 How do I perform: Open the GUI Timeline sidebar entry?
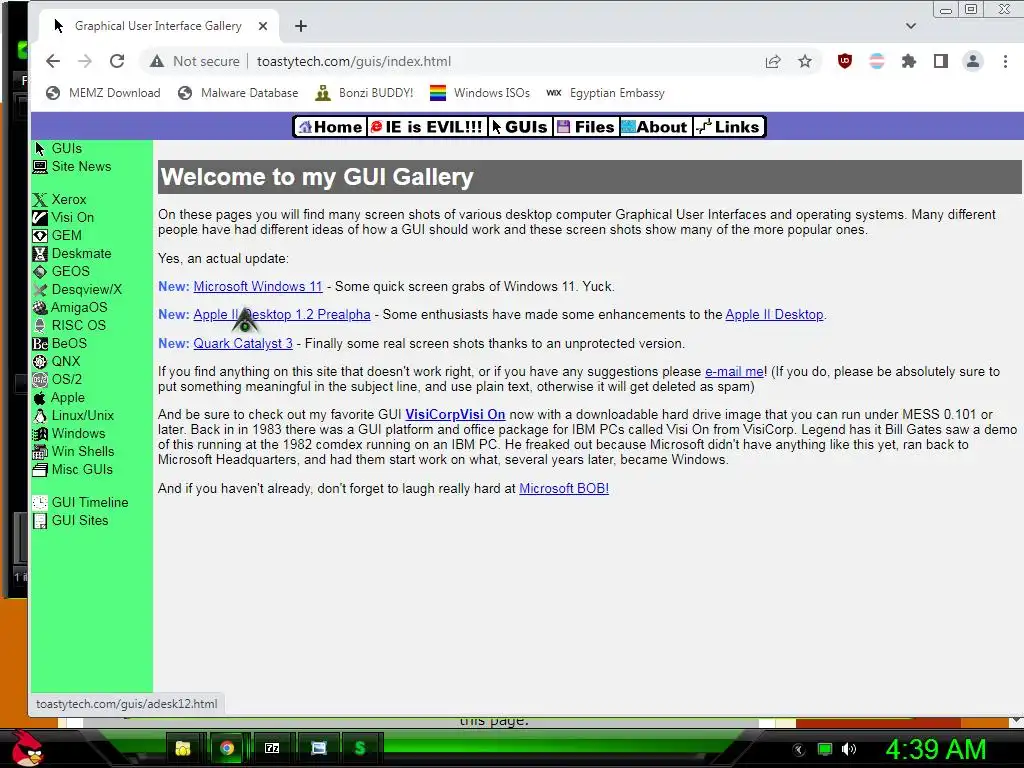pyautogui.click(x=80, y=502)
